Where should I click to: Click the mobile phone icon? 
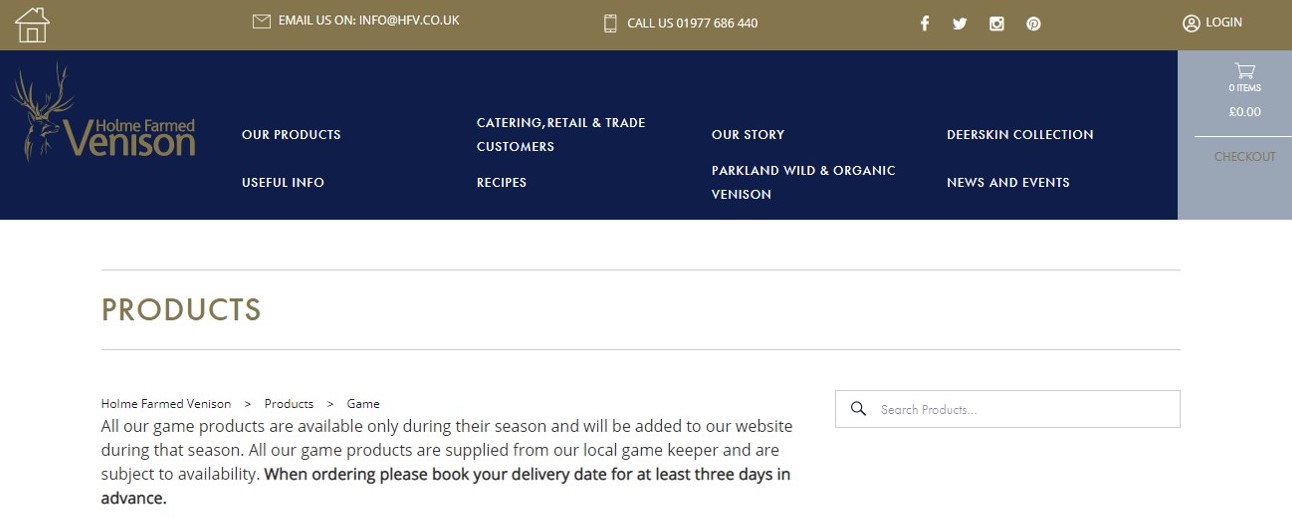pos(610,23)
